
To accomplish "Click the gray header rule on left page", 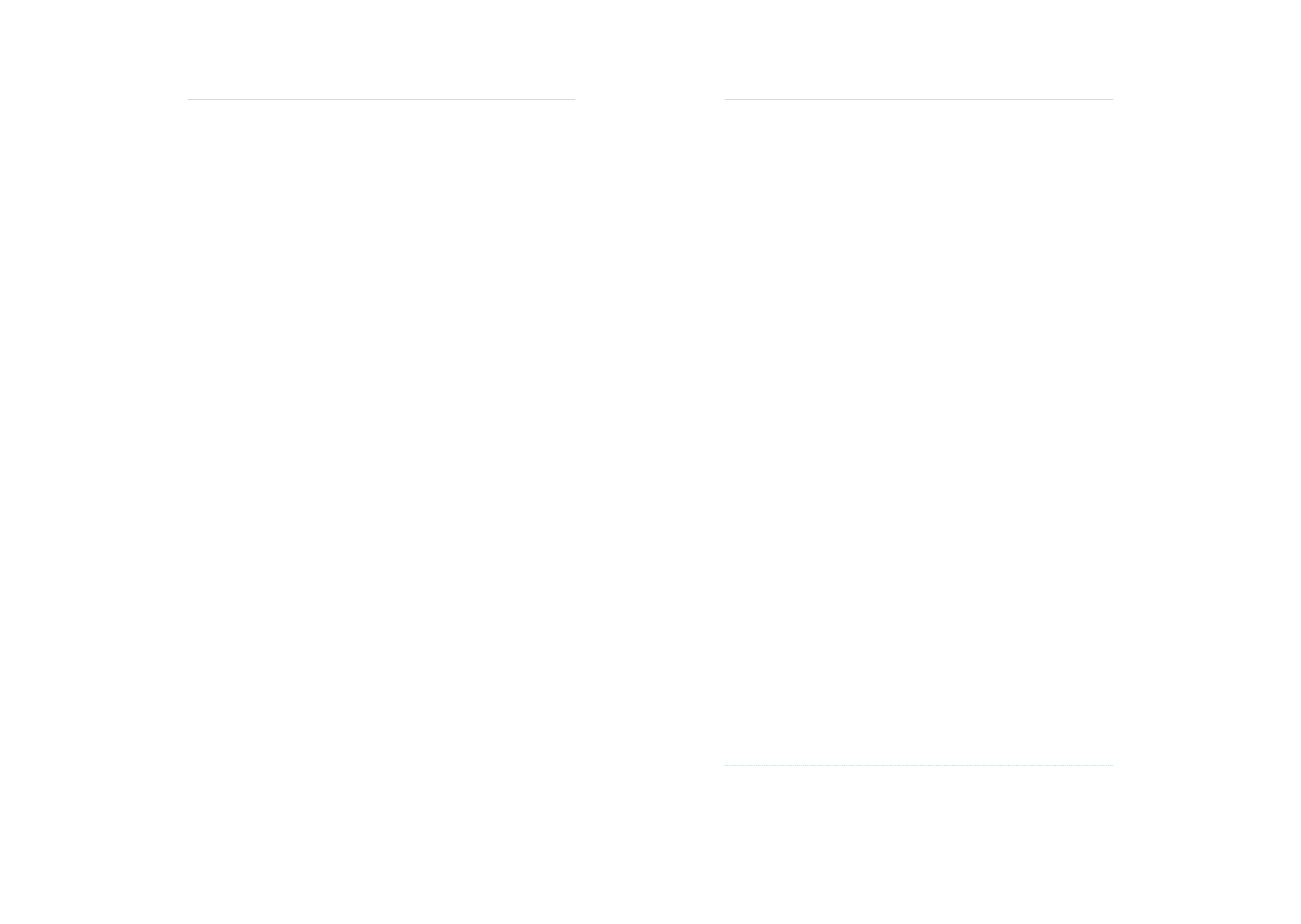I will (x=382, y=99).
